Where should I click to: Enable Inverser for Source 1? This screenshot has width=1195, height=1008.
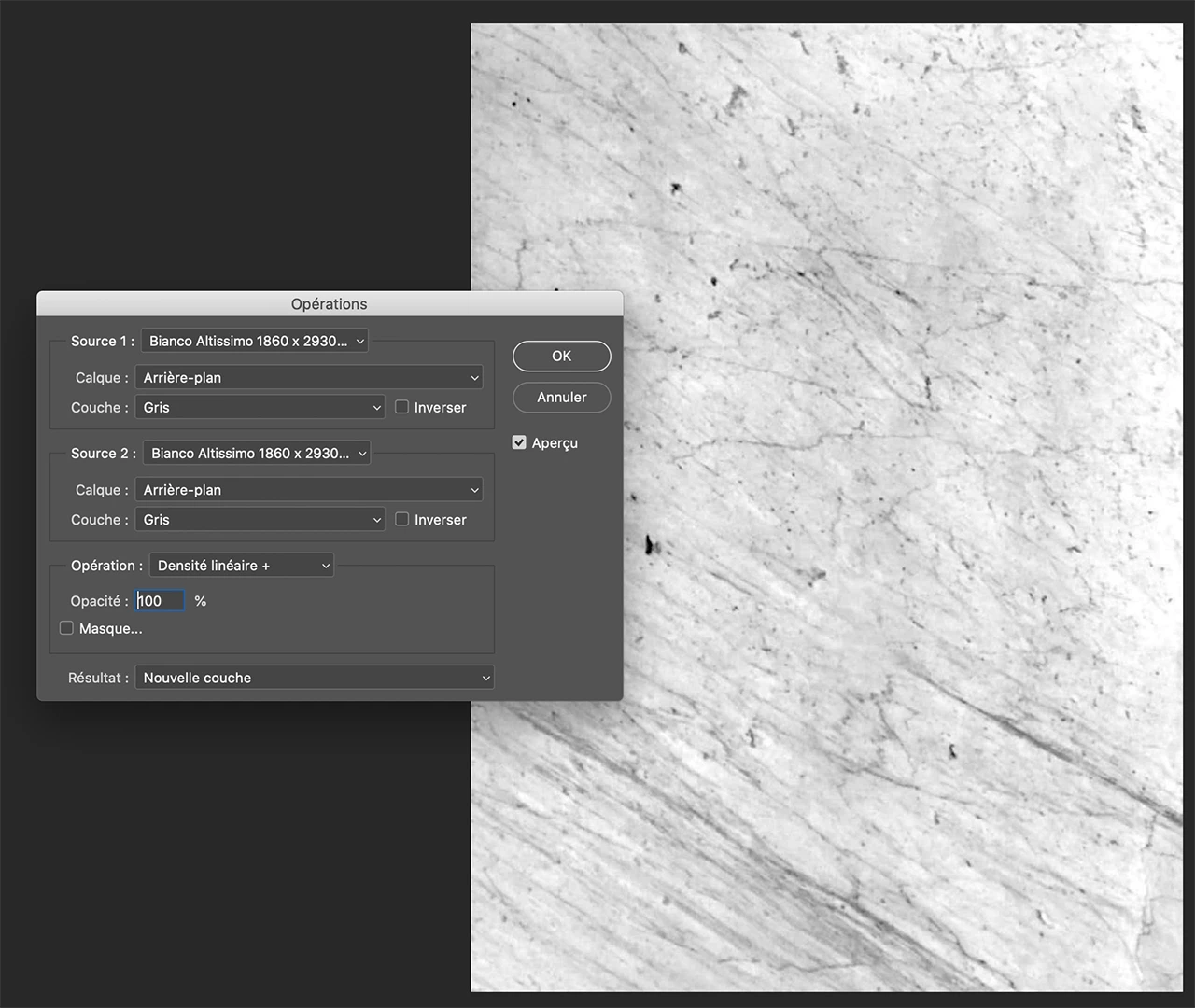point(402,407)
